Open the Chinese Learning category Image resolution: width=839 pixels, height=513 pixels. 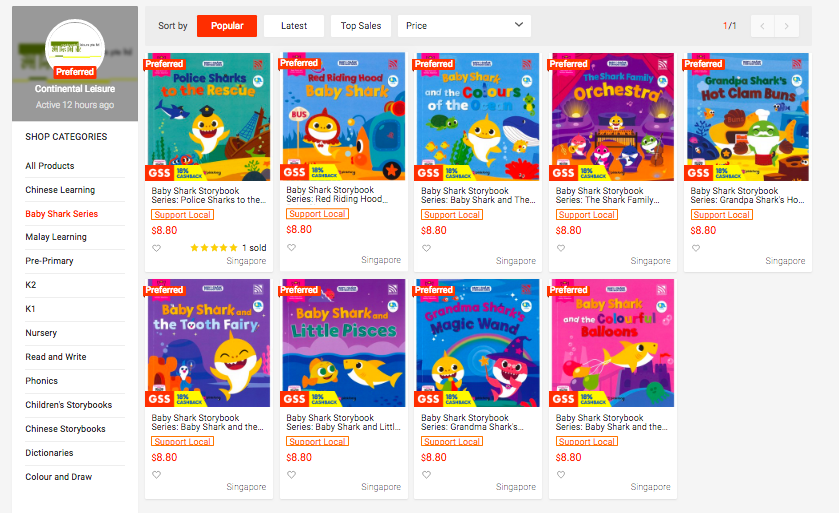click(x=60, y=190)
